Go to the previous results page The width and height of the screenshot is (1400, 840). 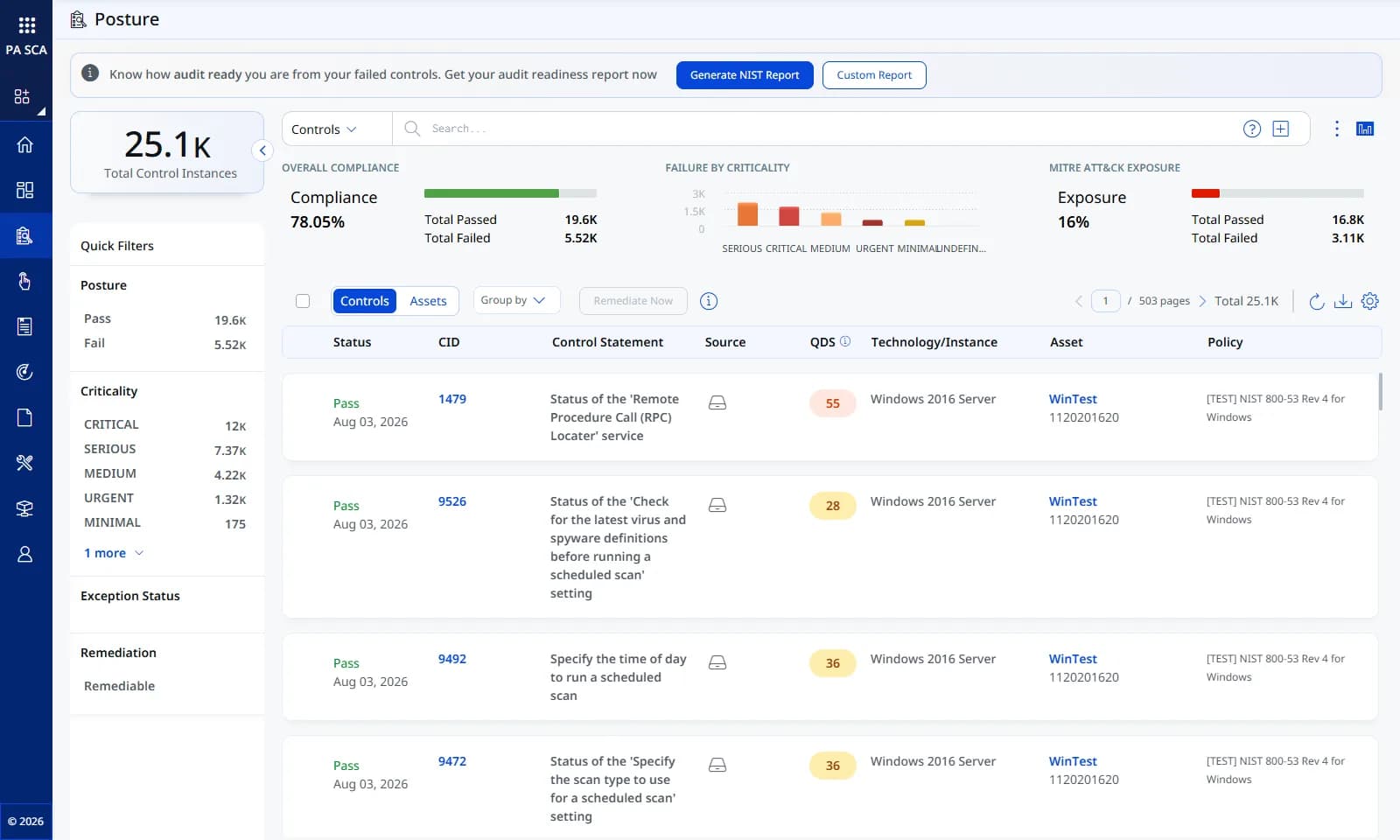(1078, 301)
